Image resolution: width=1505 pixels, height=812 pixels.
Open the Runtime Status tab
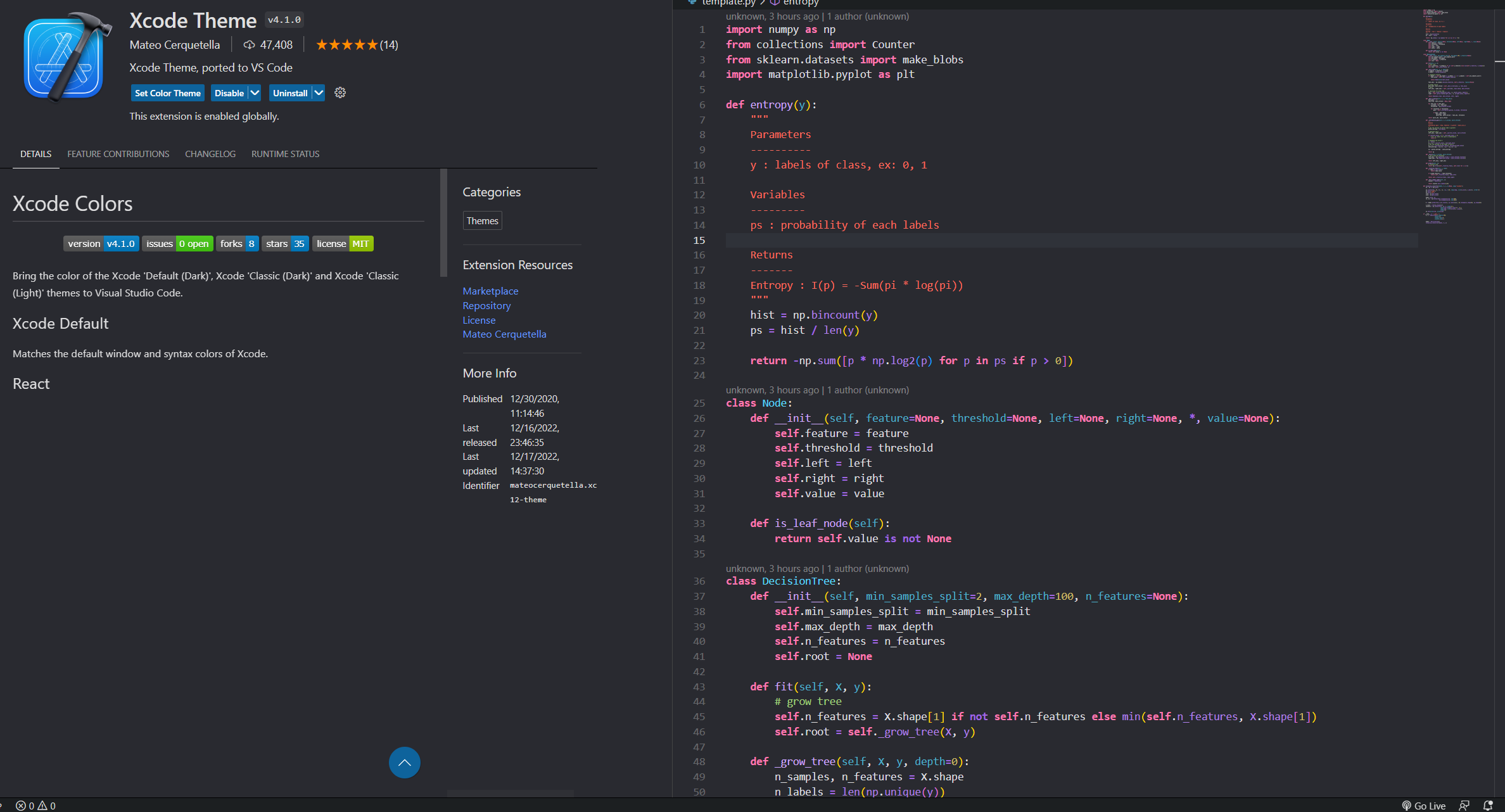[285, 154]
